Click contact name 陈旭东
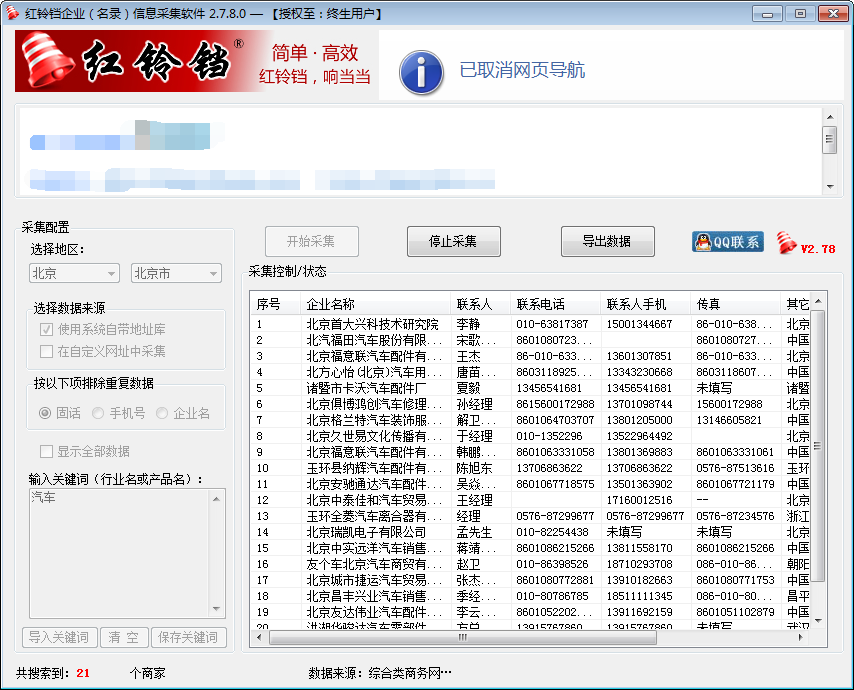 coord(474,468)
